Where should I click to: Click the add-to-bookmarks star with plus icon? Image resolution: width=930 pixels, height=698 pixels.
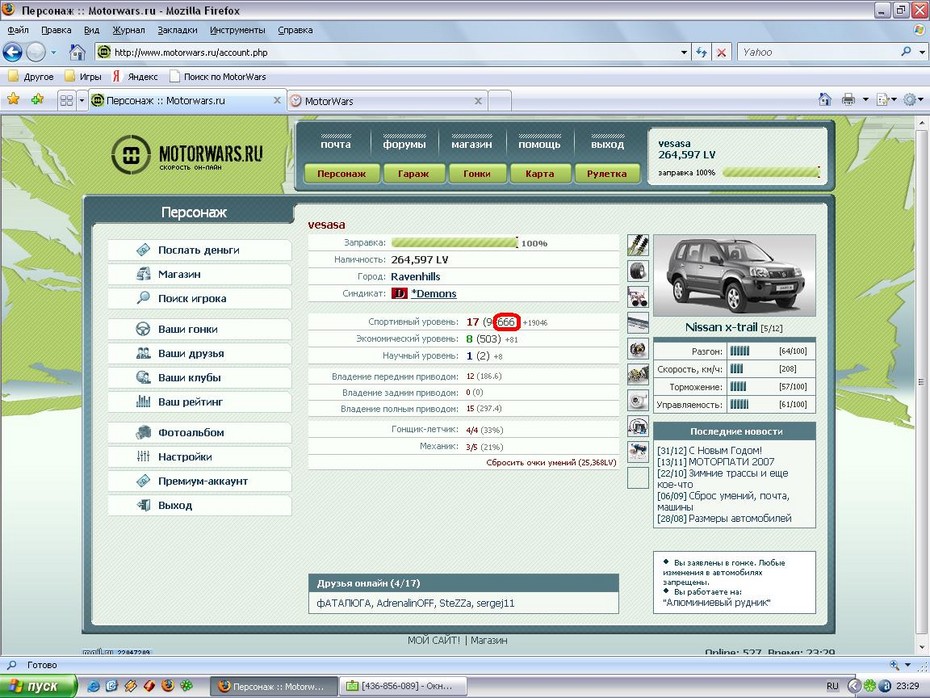[38, 100]
